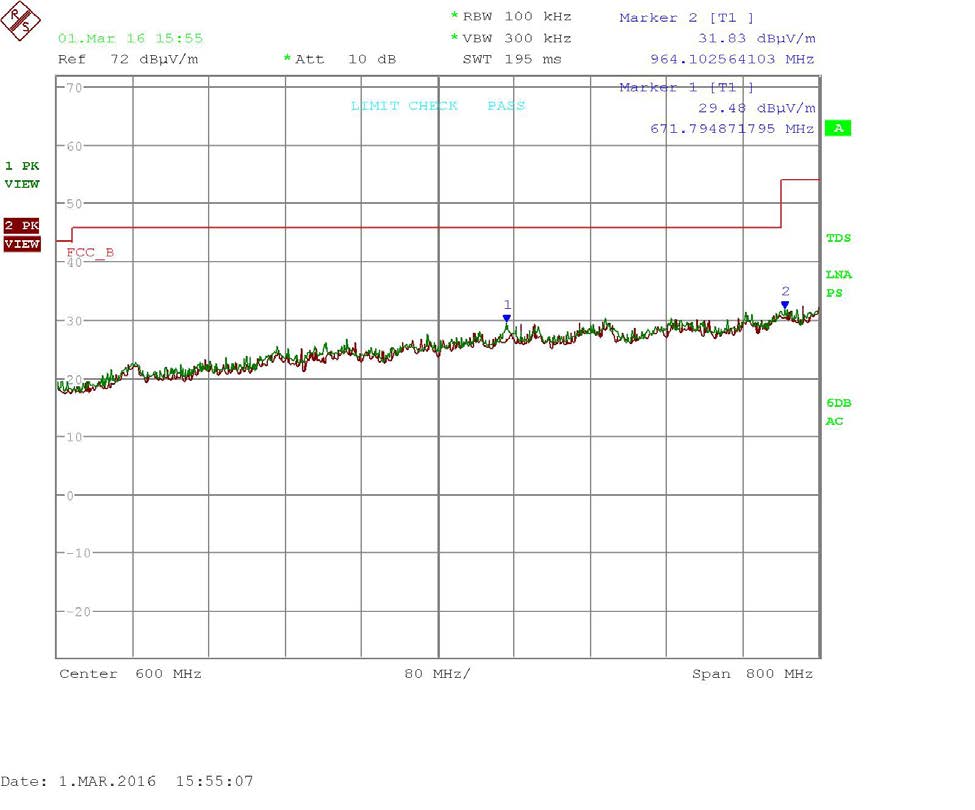Click the Ref 72 dBµV/m value
Screen dimensions: 975x810
[128, 59]
